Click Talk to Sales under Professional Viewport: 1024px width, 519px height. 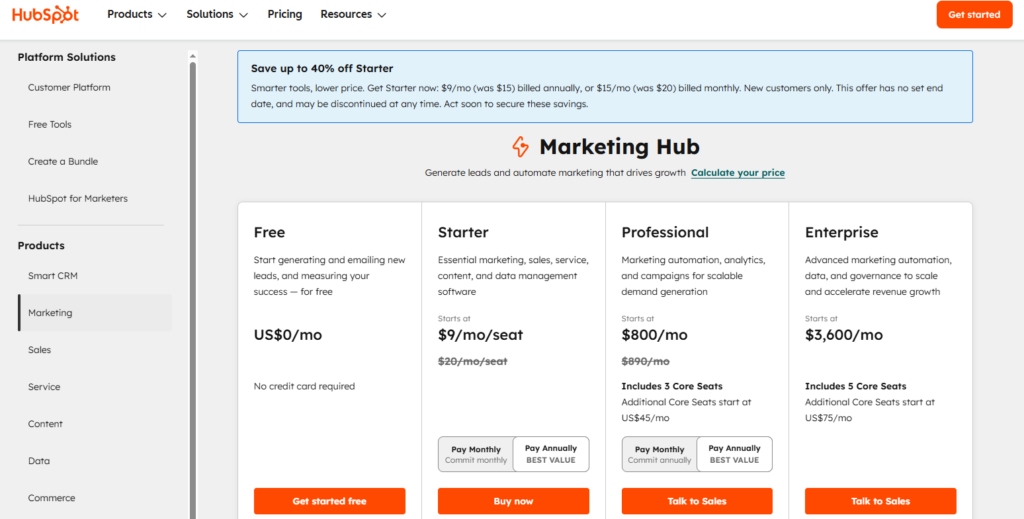[697, 501]
